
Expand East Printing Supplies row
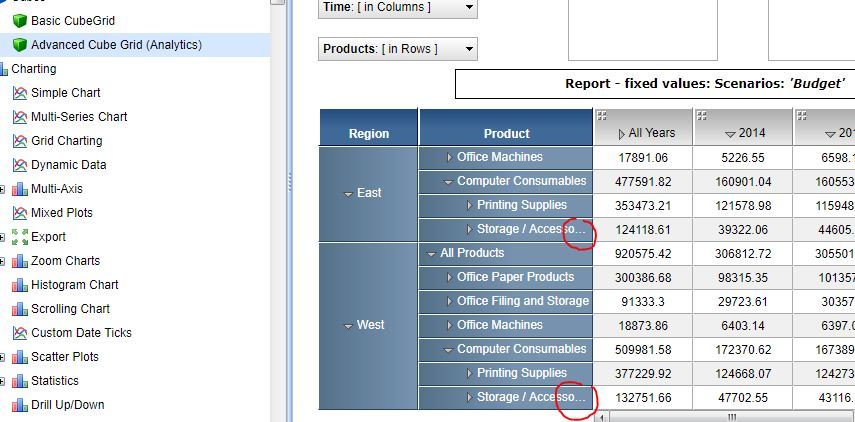(469, 206)
